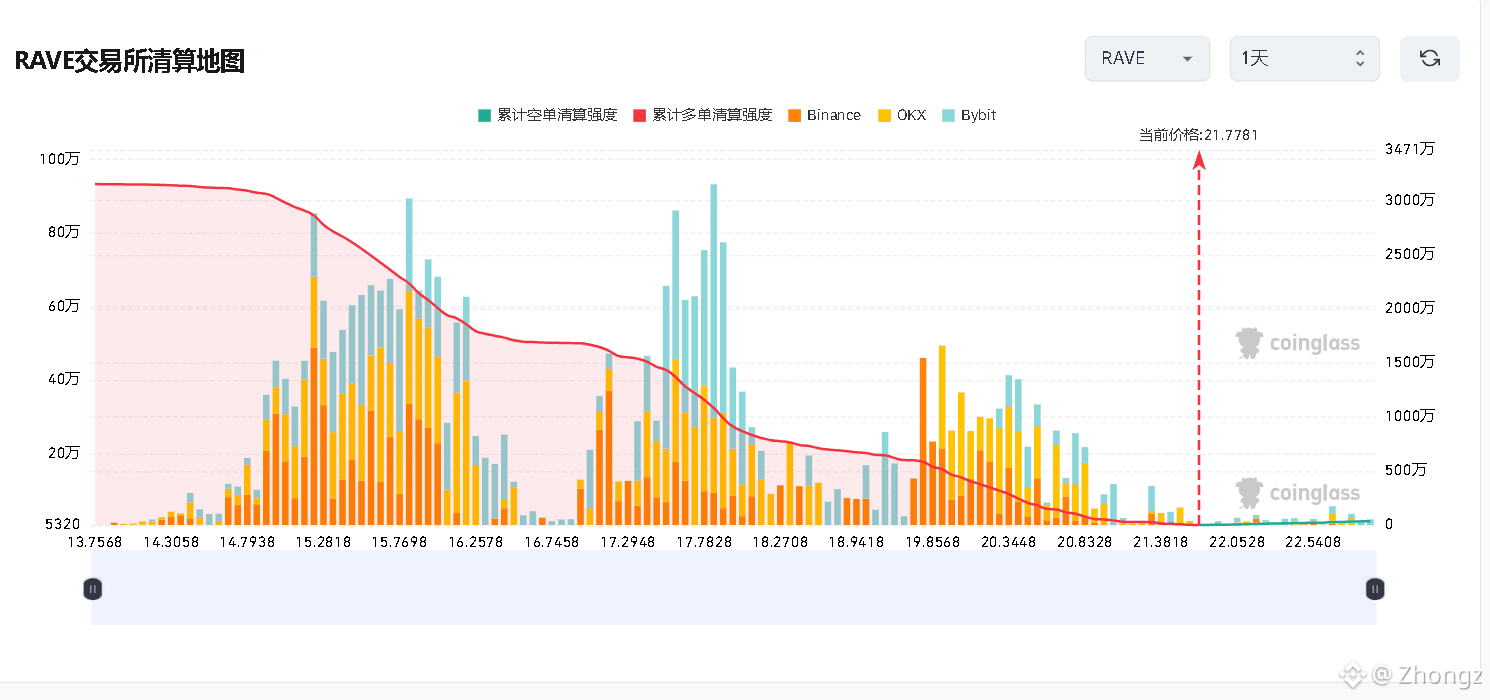Click the right zoom range slider handle
1490x700 pixels.
click(x=1375, y=590)
